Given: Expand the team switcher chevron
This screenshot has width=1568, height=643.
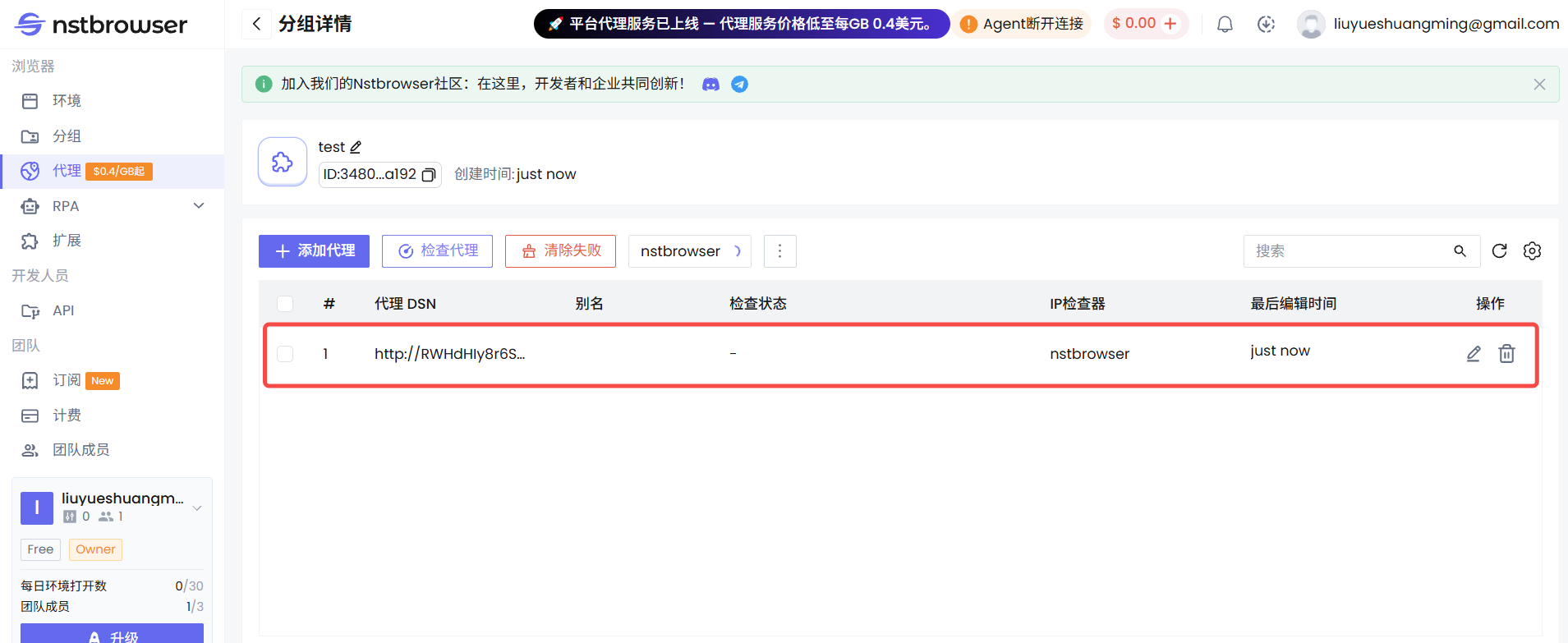Looking at the screenshot, I should (x=197, y=508).
